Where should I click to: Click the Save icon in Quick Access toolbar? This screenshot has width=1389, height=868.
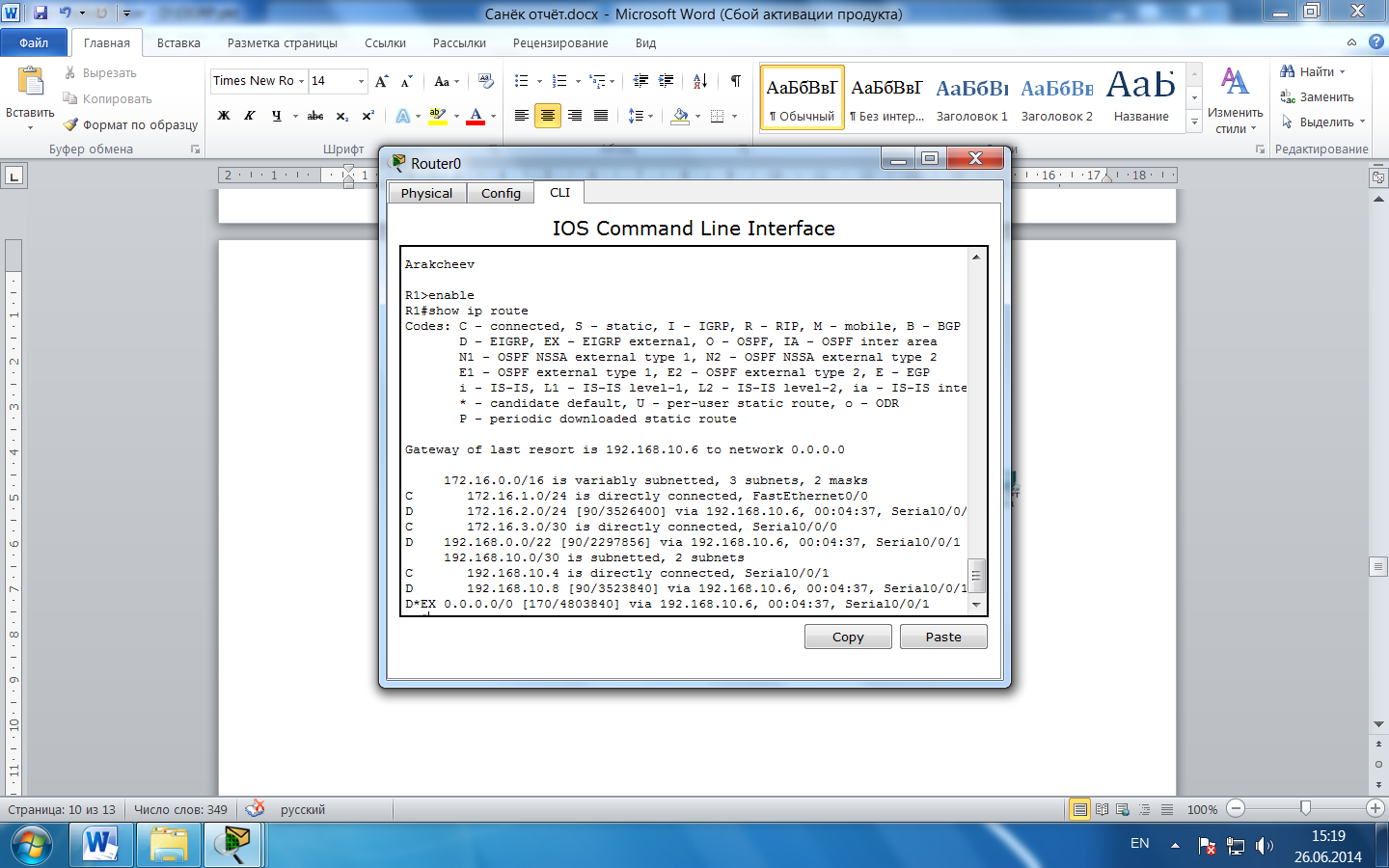41,14
